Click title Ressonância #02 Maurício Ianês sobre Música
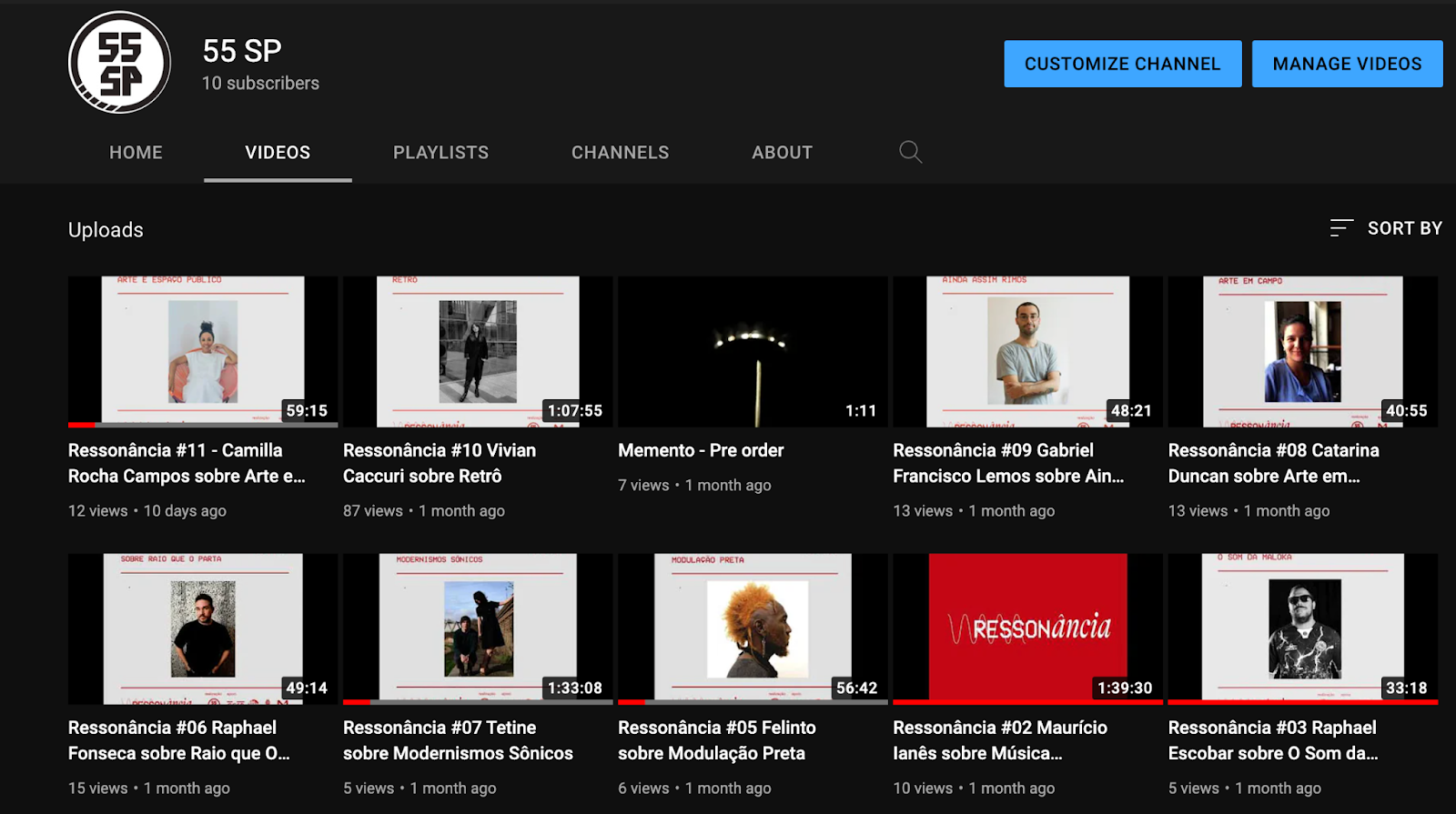The image size is (1456, 814). [x=1000, y=740]
